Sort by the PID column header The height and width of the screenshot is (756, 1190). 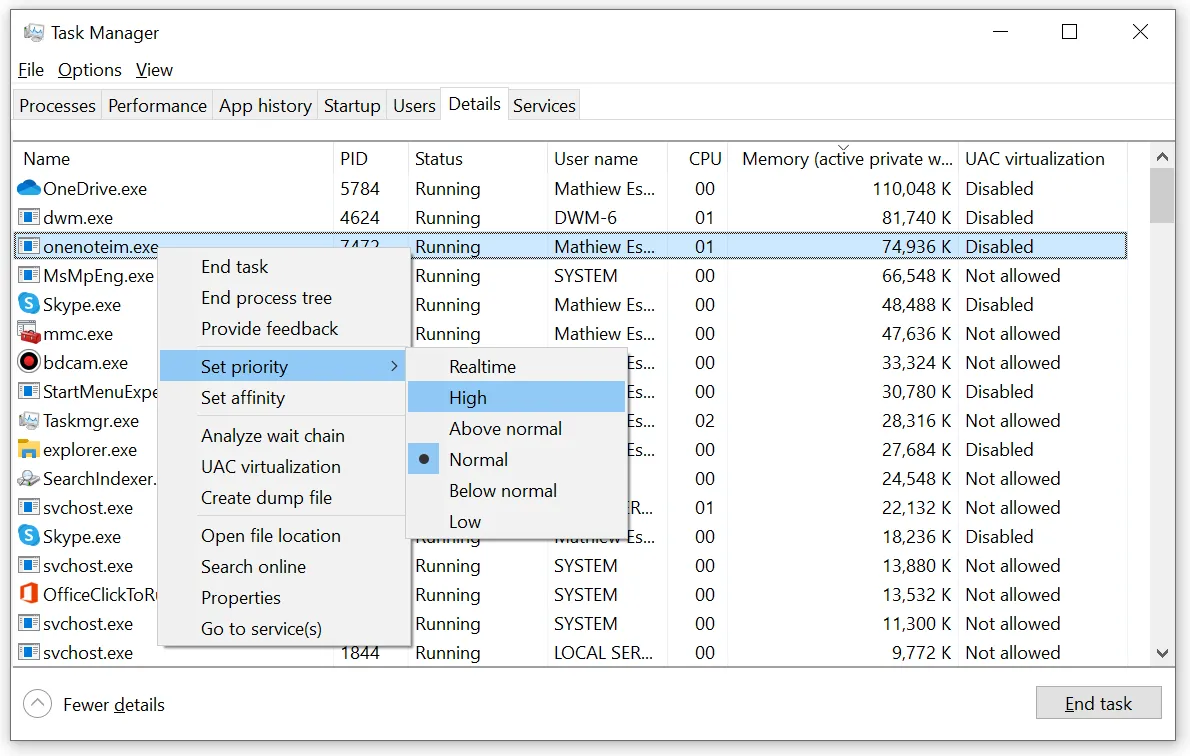(x=370, y=159)
